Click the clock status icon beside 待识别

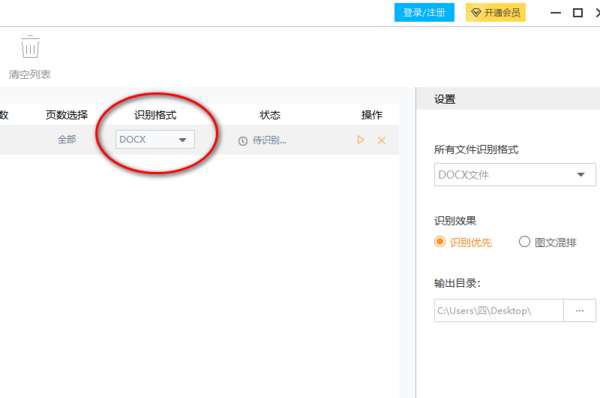point(243,141)
